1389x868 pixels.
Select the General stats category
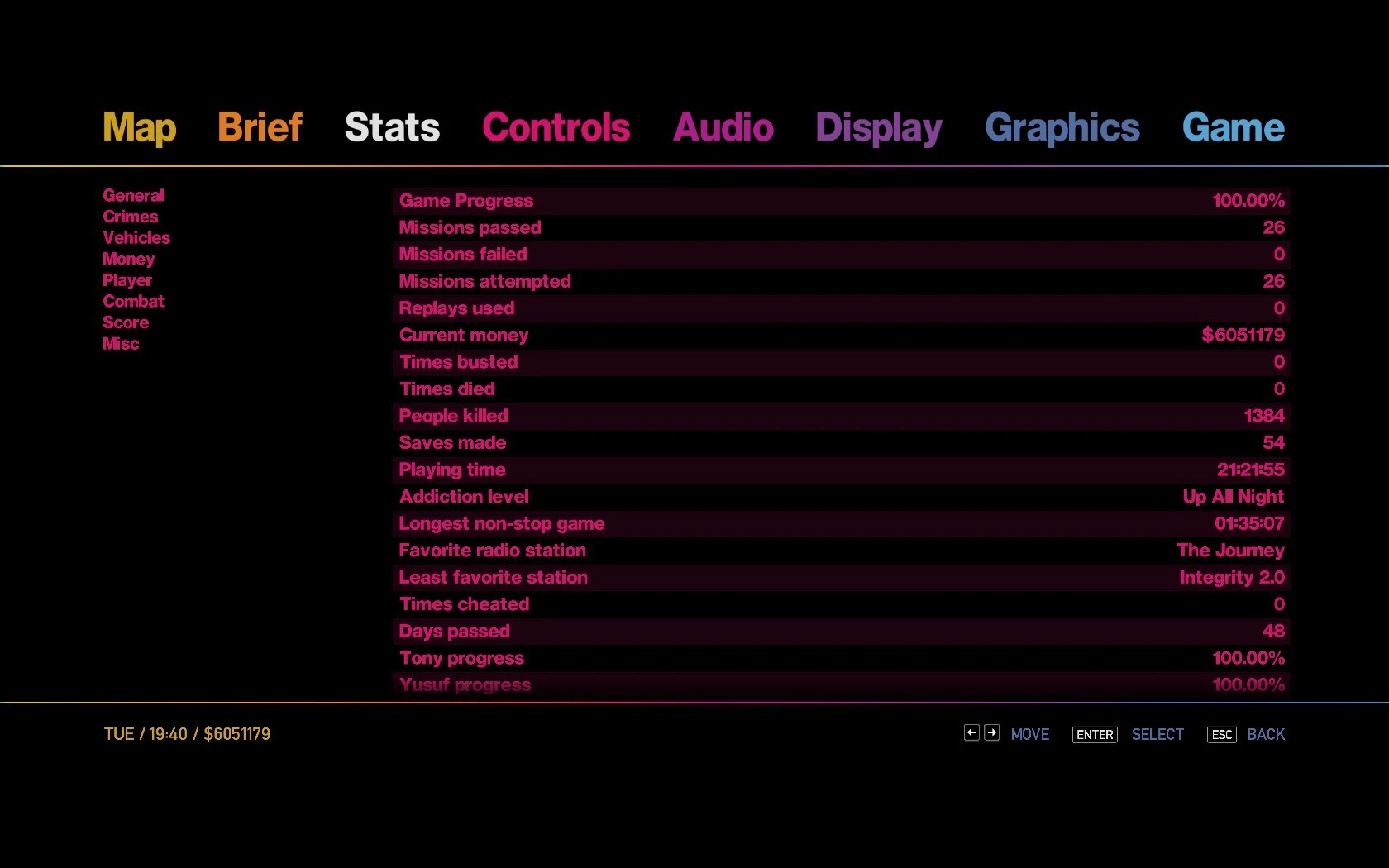click(133, 195)
